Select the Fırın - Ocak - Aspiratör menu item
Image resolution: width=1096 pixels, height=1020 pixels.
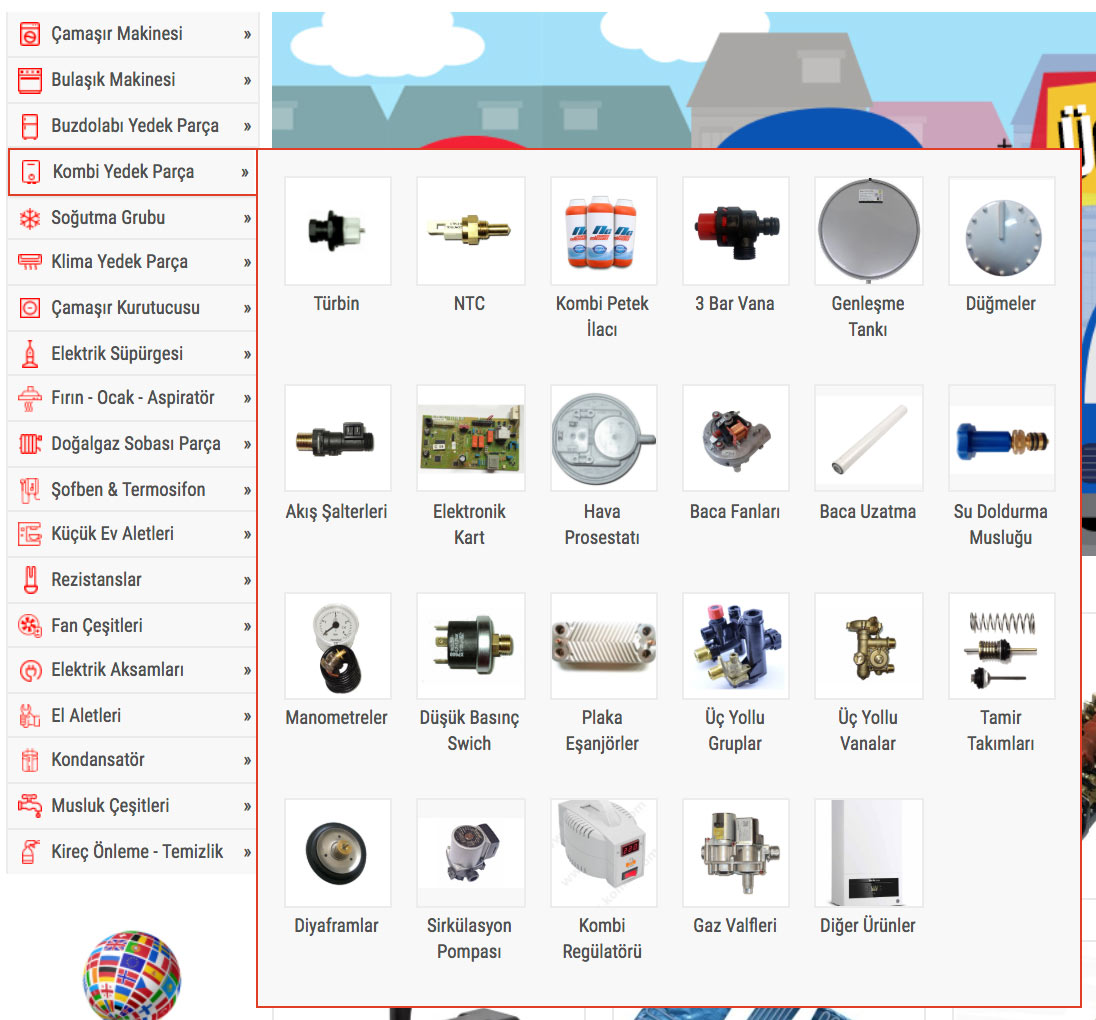point(133,398)
